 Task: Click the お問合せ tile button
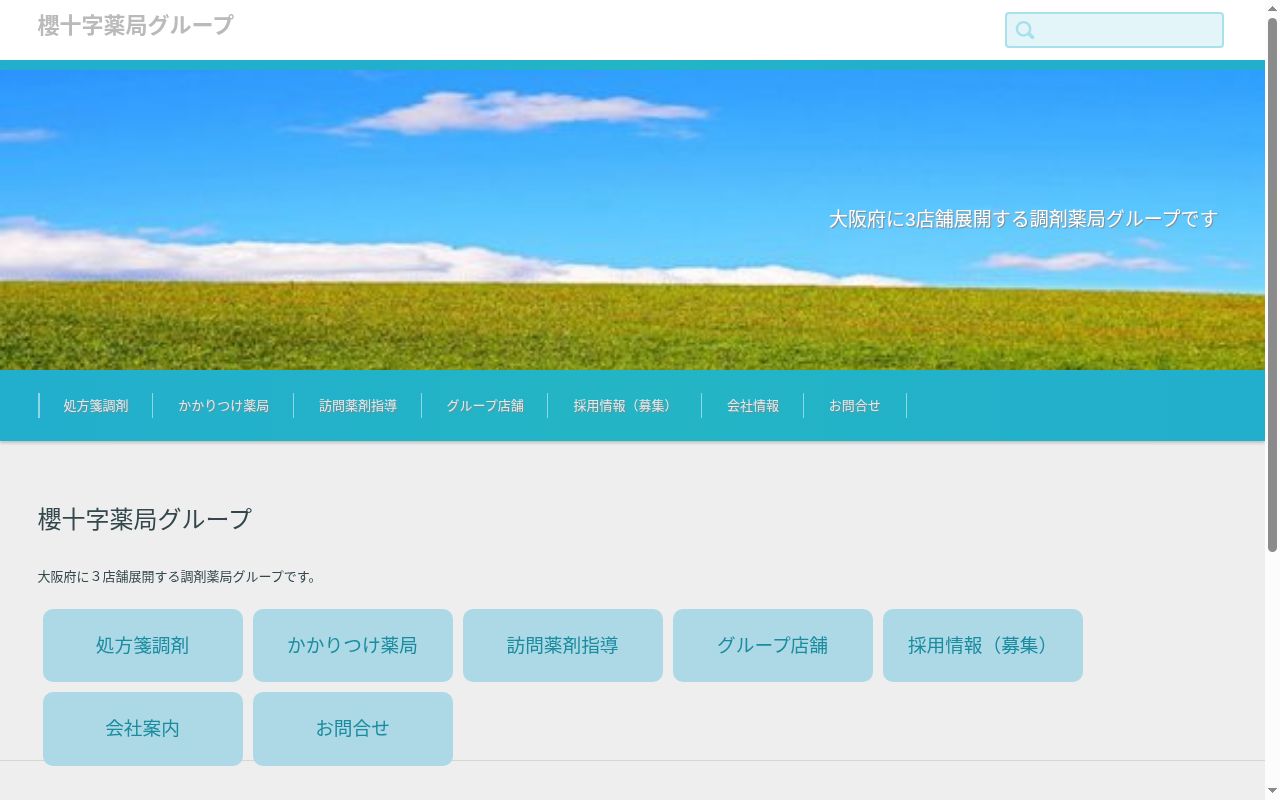click(x=353, y=729)
